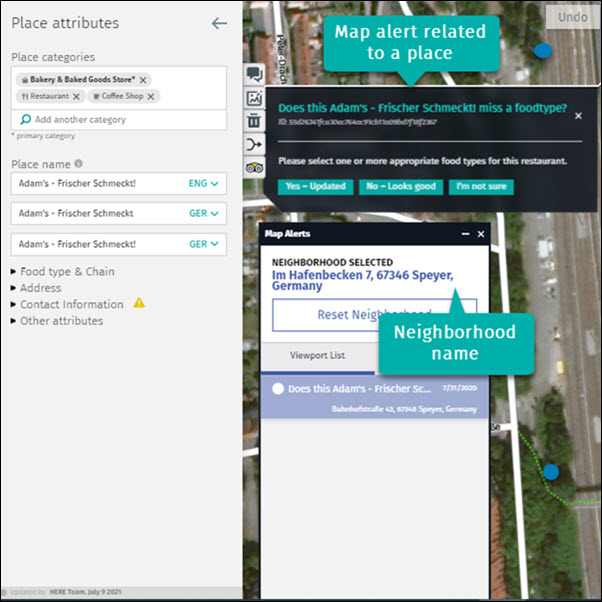This screenshot has width=602, height=602.
Task: Click the 7/31/2020 alert date
Action: 460,388
